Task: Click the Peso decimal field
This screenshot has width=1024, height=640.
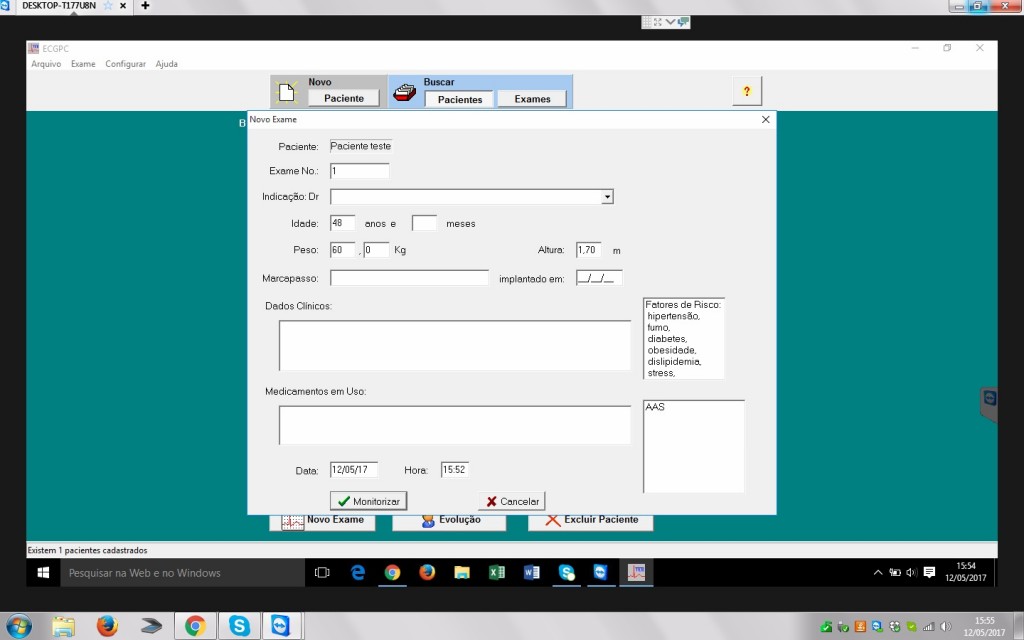Action: [x=376, y=249]
